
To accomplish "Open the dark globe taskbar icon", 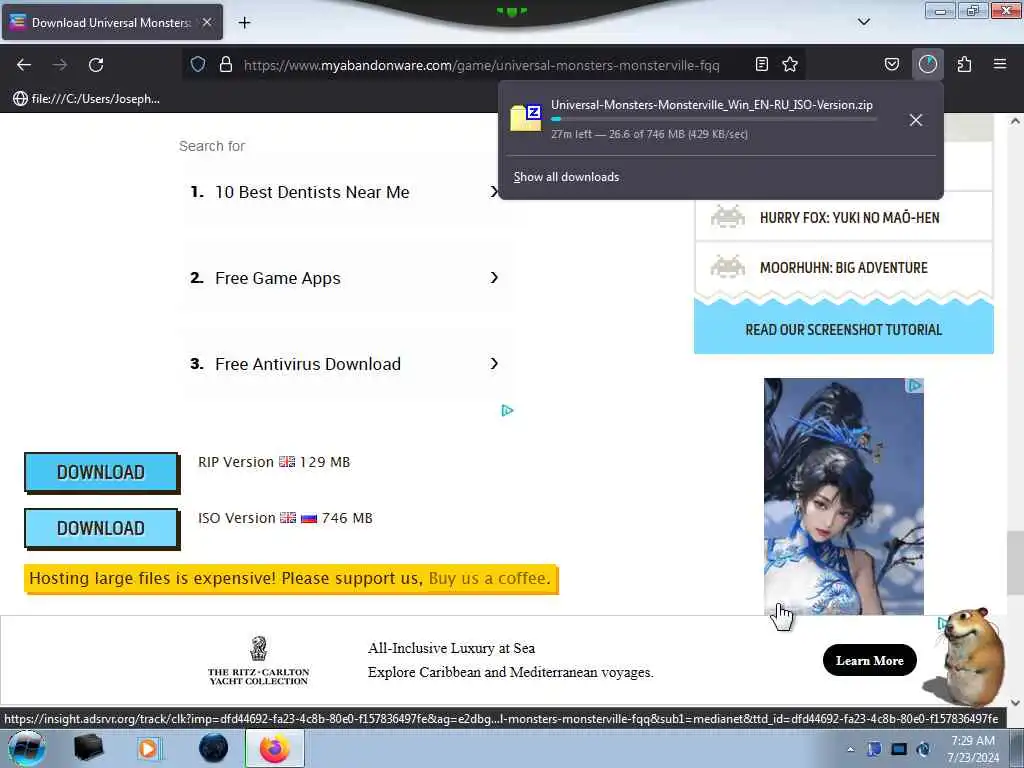I will pyautogui.click(x=214, y=748).
